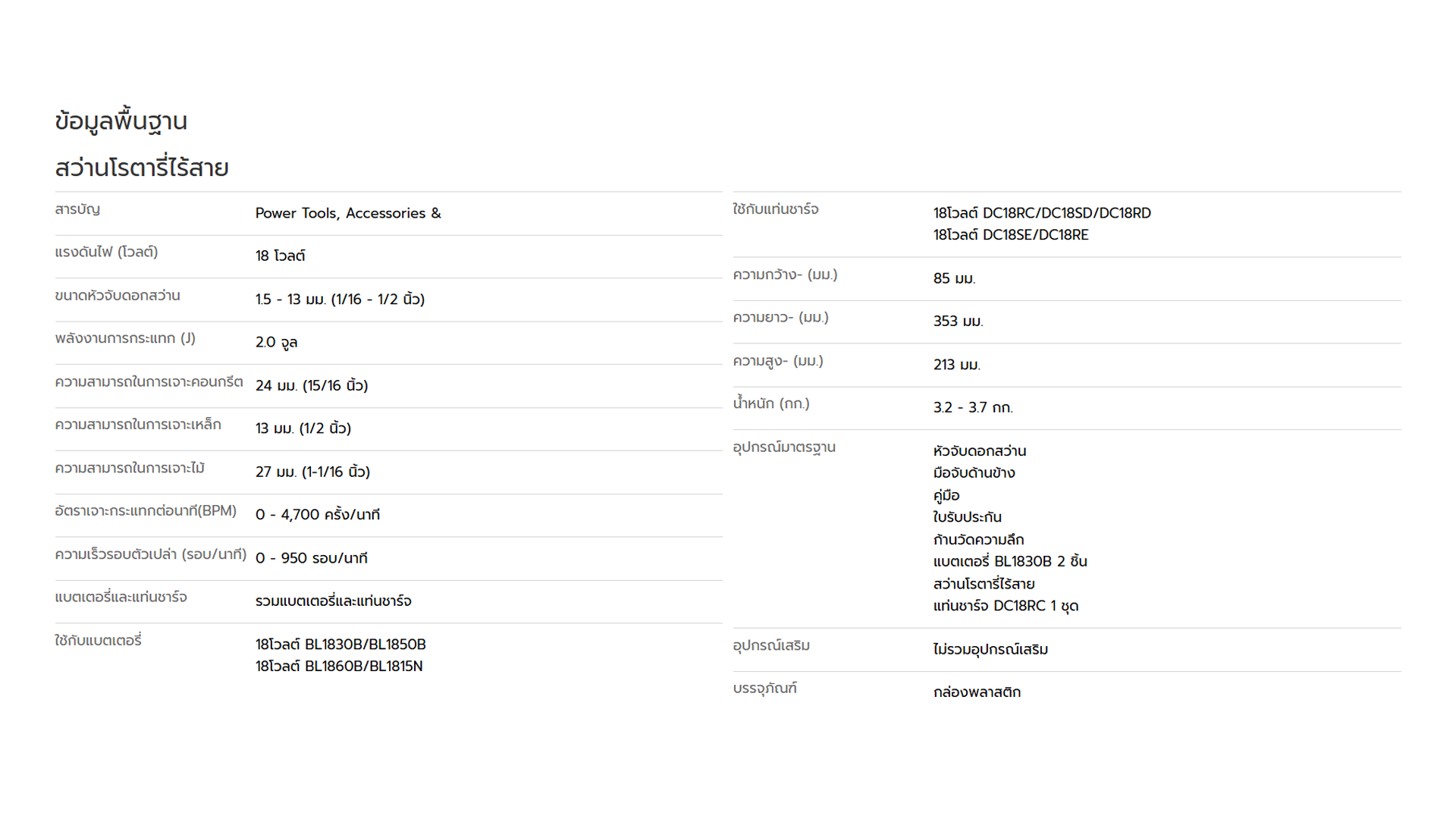
Task: Select the แบตเตอรี่ BL1830B 2 ชิ้น item
Action: 1010,562
